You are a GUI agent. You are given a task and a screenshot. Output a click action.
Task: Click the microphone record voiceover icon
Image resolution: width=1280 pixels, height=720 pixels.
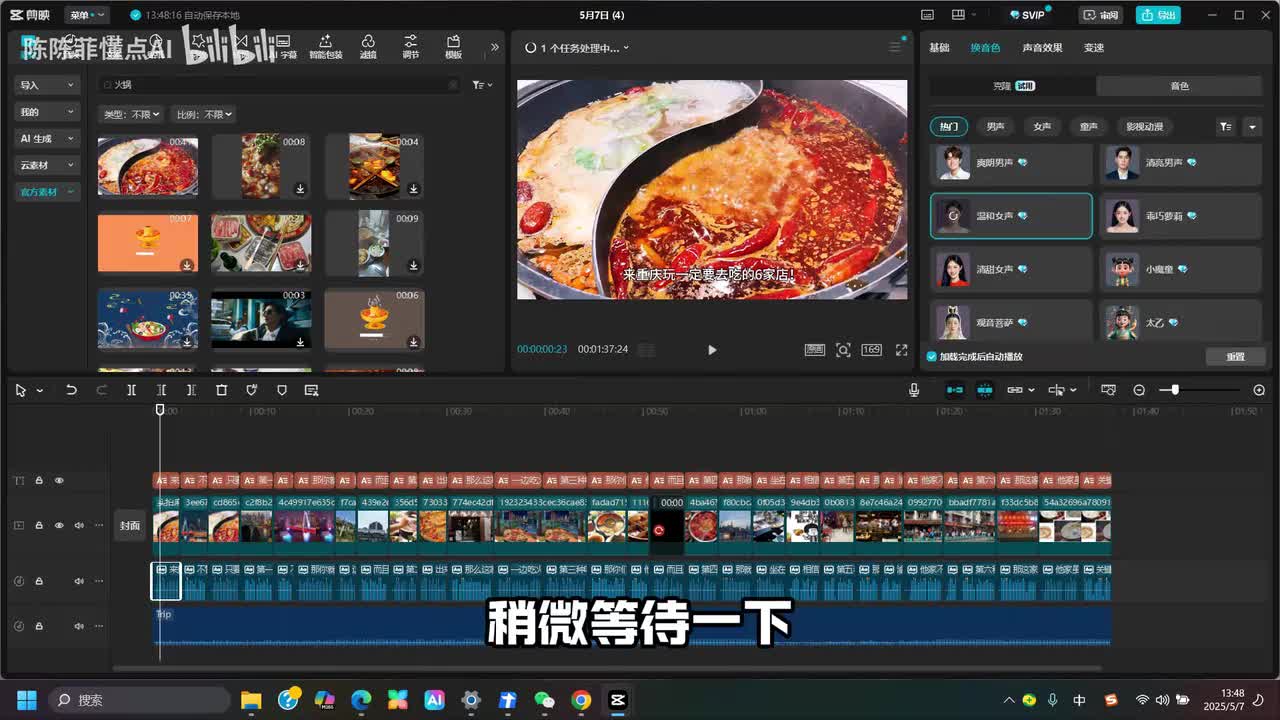pos(914,390)
